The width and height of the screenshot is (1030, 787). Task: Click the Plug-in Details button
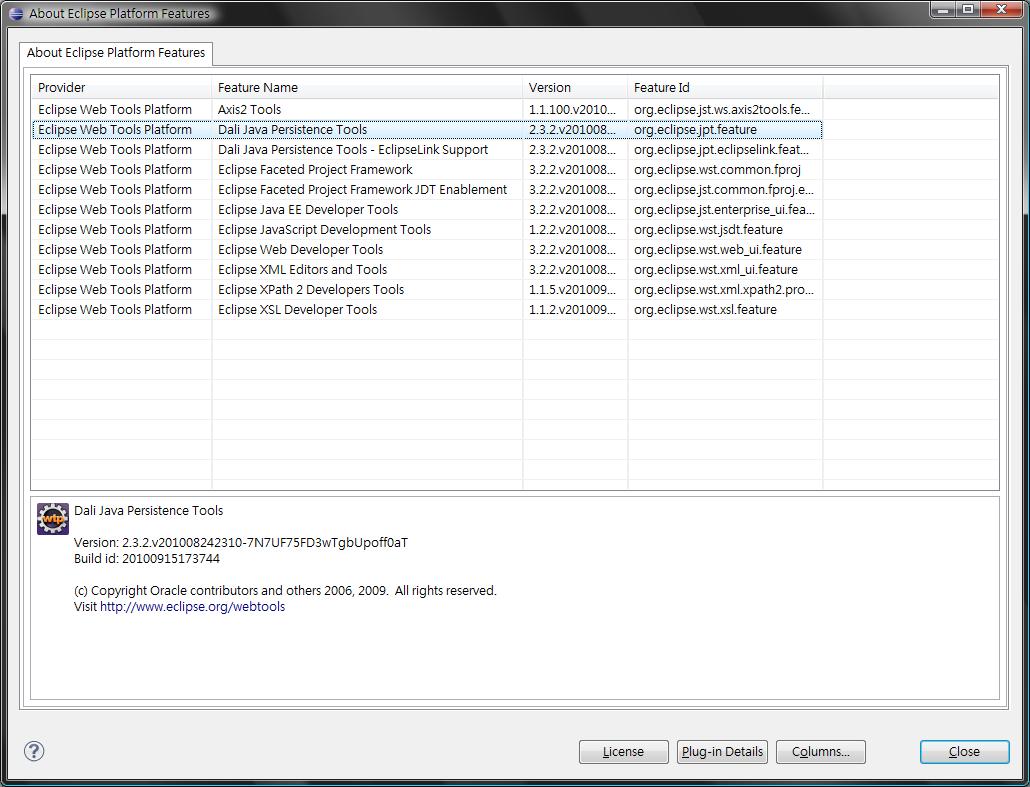pyautogui.click(x=722, y=752)
